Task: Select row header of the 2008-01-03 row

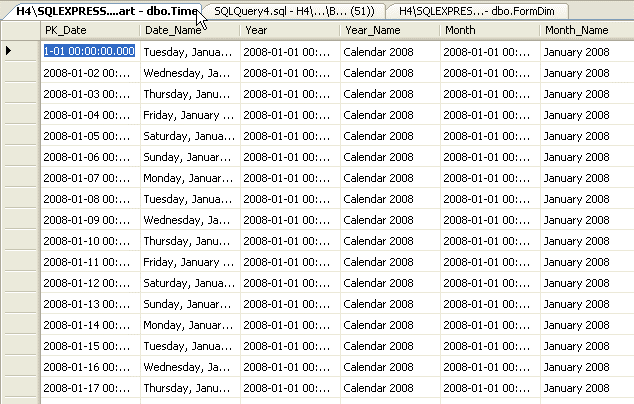Action: point(20,93)
